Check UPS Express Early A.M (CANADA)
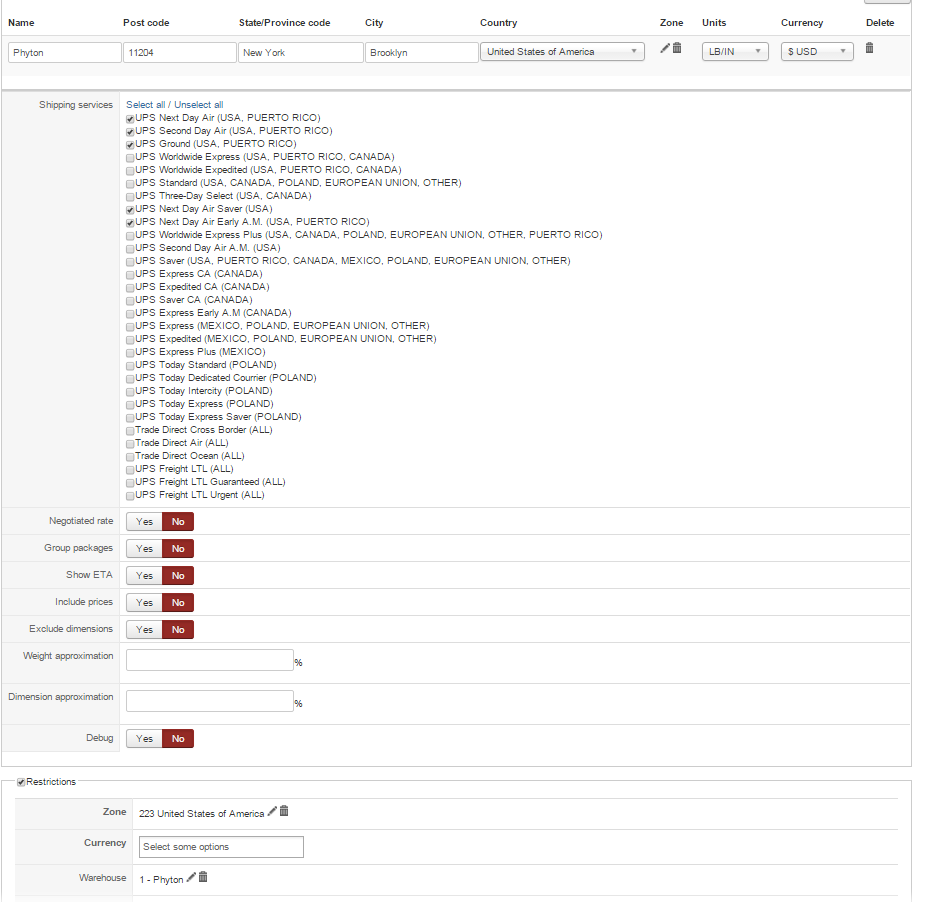The image size is (925, 902). [130, 314]
